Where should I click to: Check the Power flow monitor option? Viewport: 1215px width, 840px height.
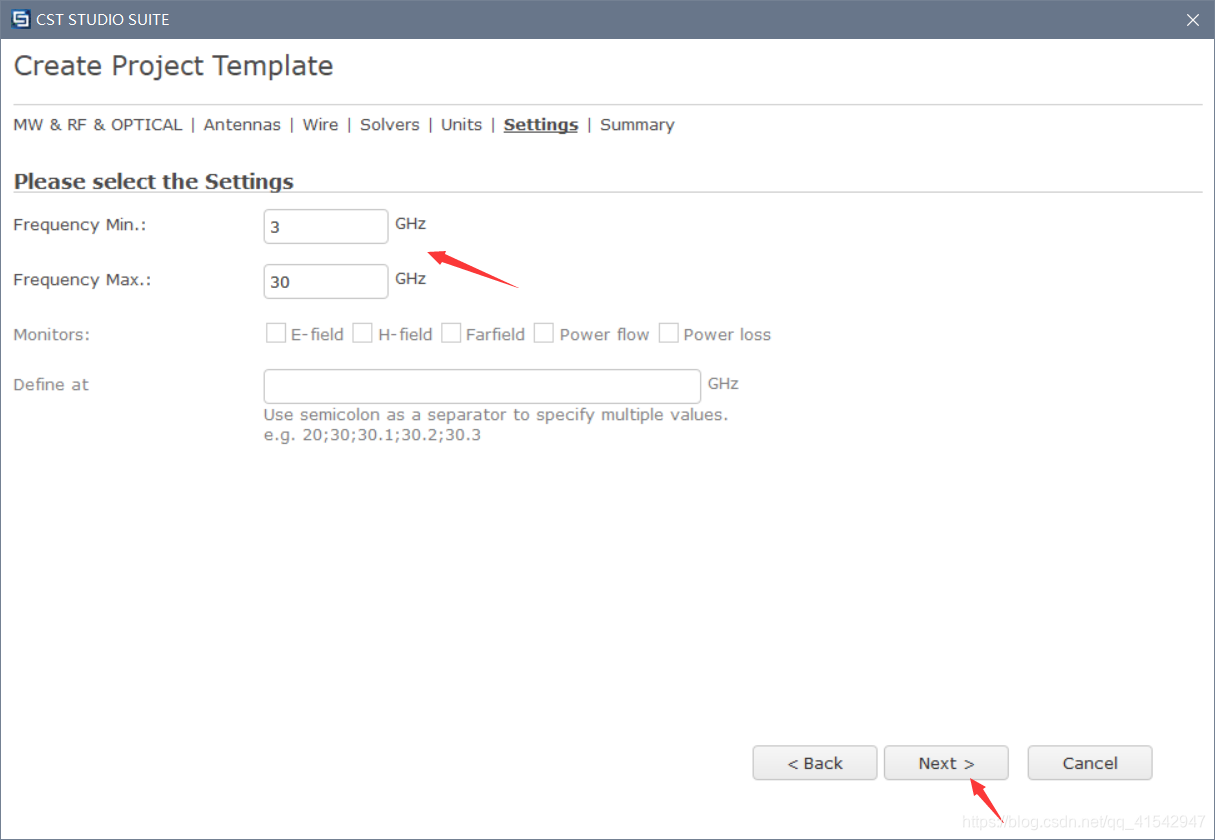544,333
